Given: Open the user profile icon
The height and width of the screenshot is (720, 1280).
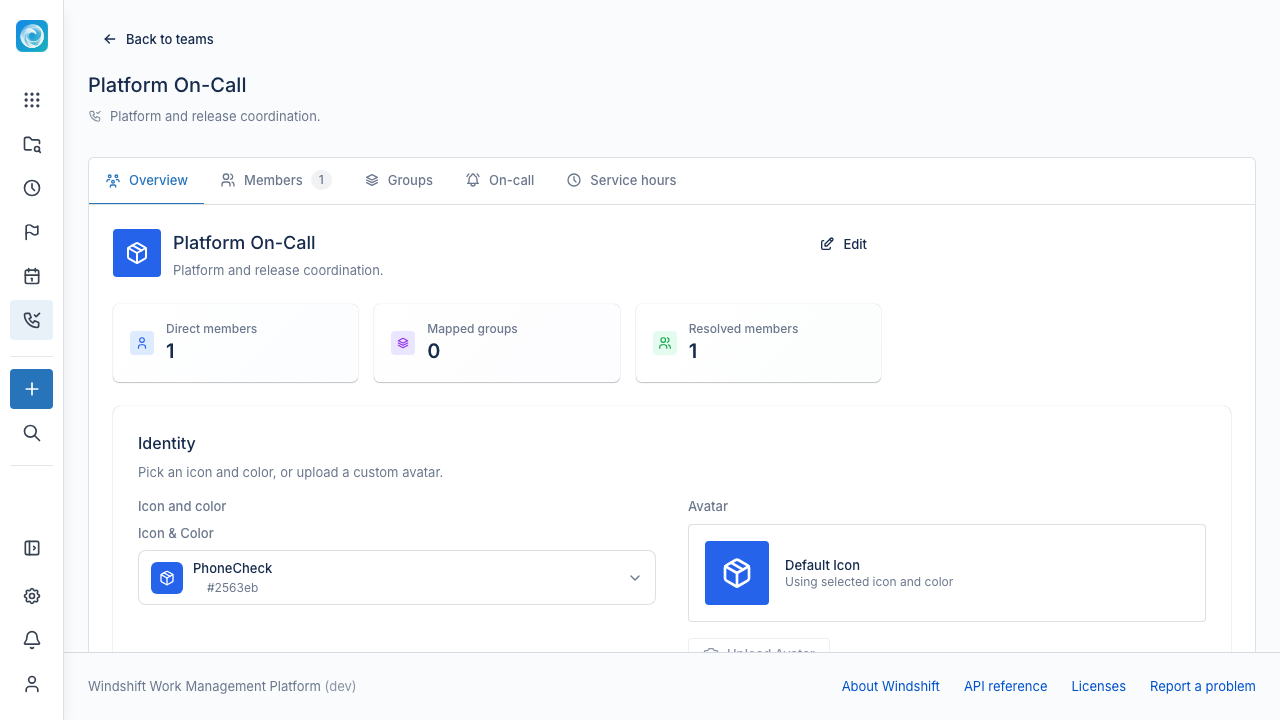Looking at the screenshot, I should click(32, 684).
